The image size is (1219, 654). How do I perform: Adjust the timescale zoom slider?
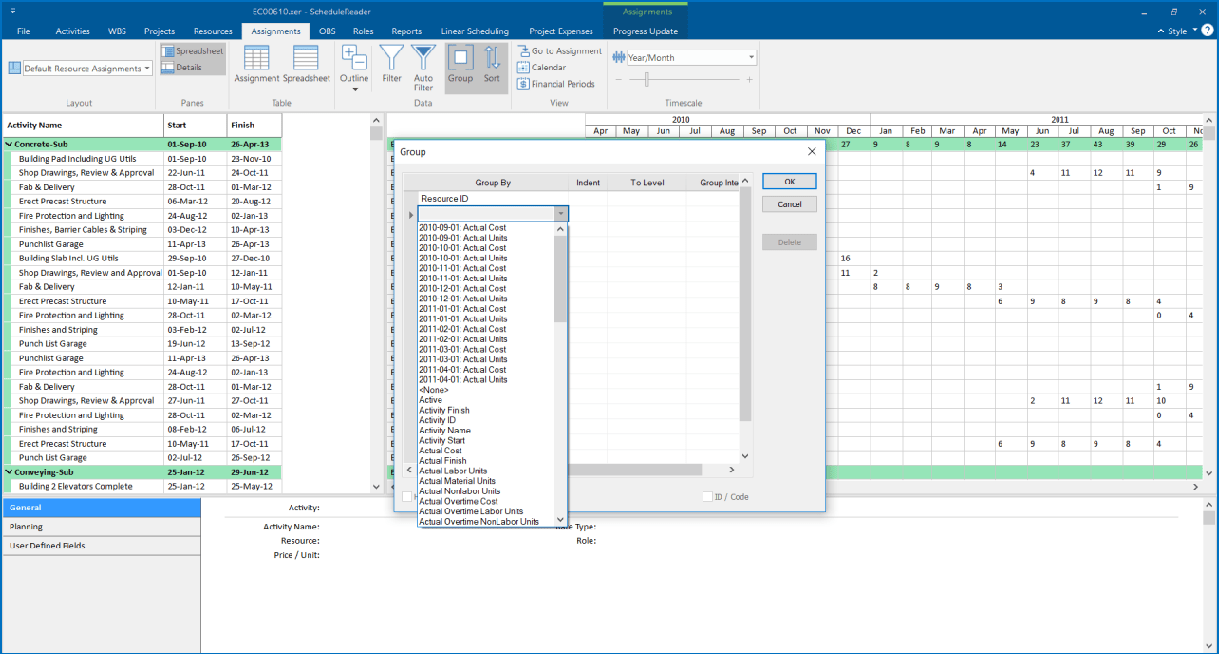coord(647,79)
